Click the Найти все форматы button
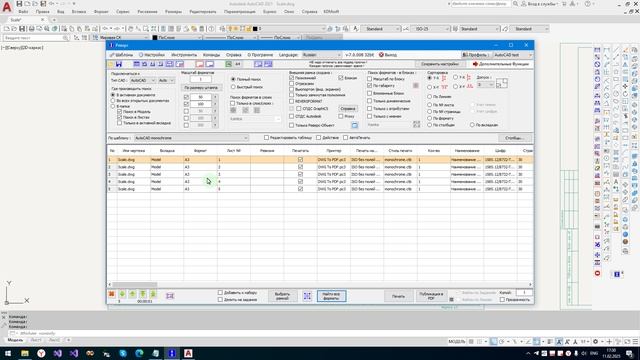 [x=331, y=296]
